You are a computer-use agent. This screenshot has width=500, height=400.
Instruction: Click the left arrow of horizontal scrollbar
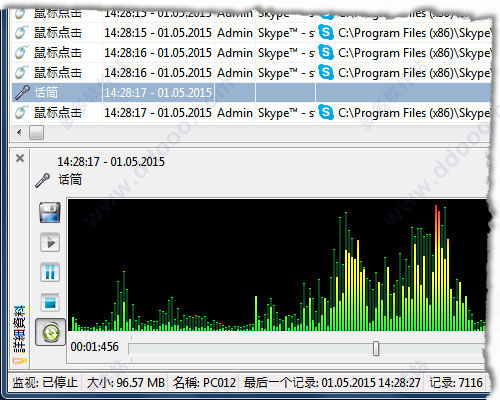(19, 133)
